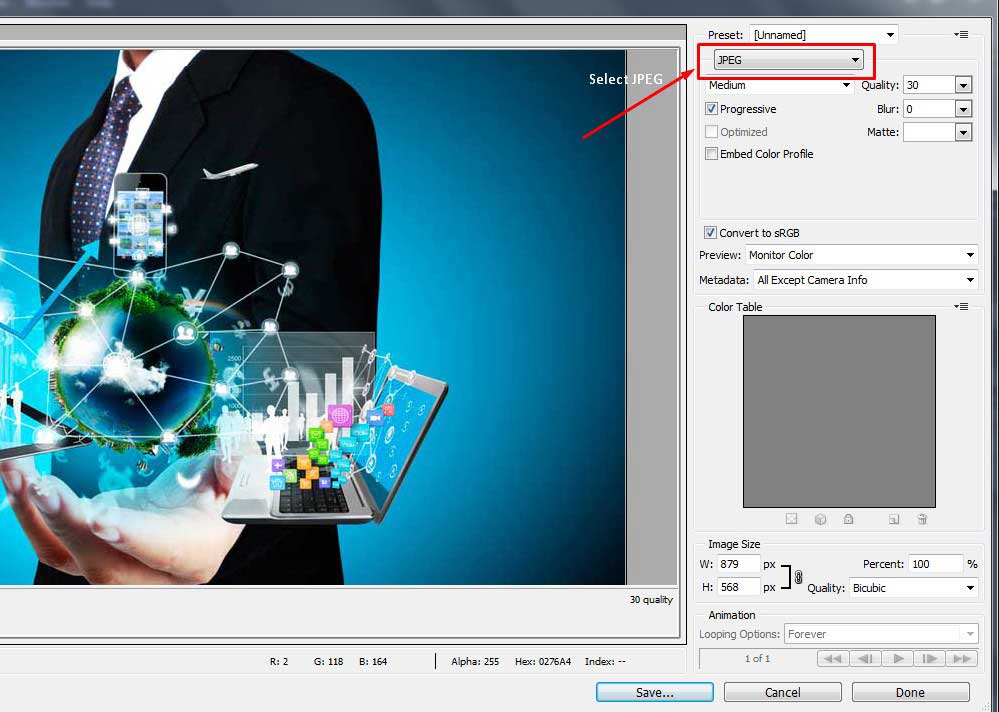Click the next frame animation button
This screenshot has width=999, height=712.
[x=930, y=659]
